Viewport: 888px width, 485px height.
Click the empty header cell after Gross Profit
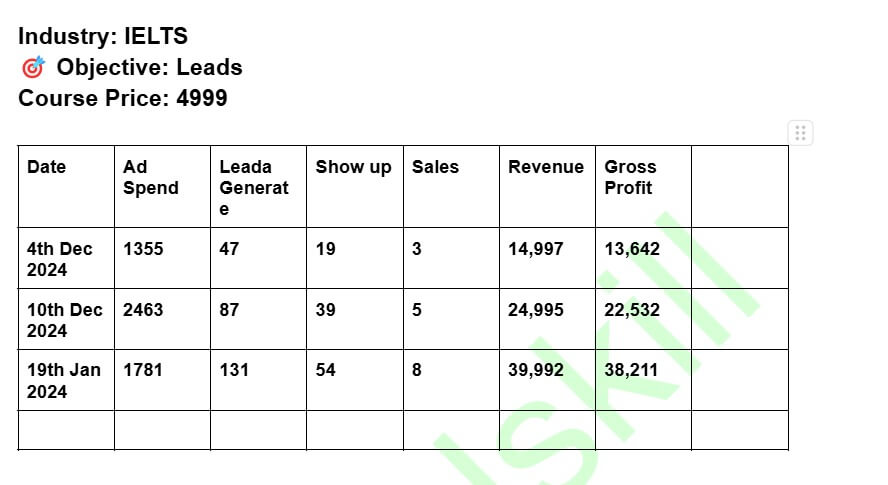[739, 186]
